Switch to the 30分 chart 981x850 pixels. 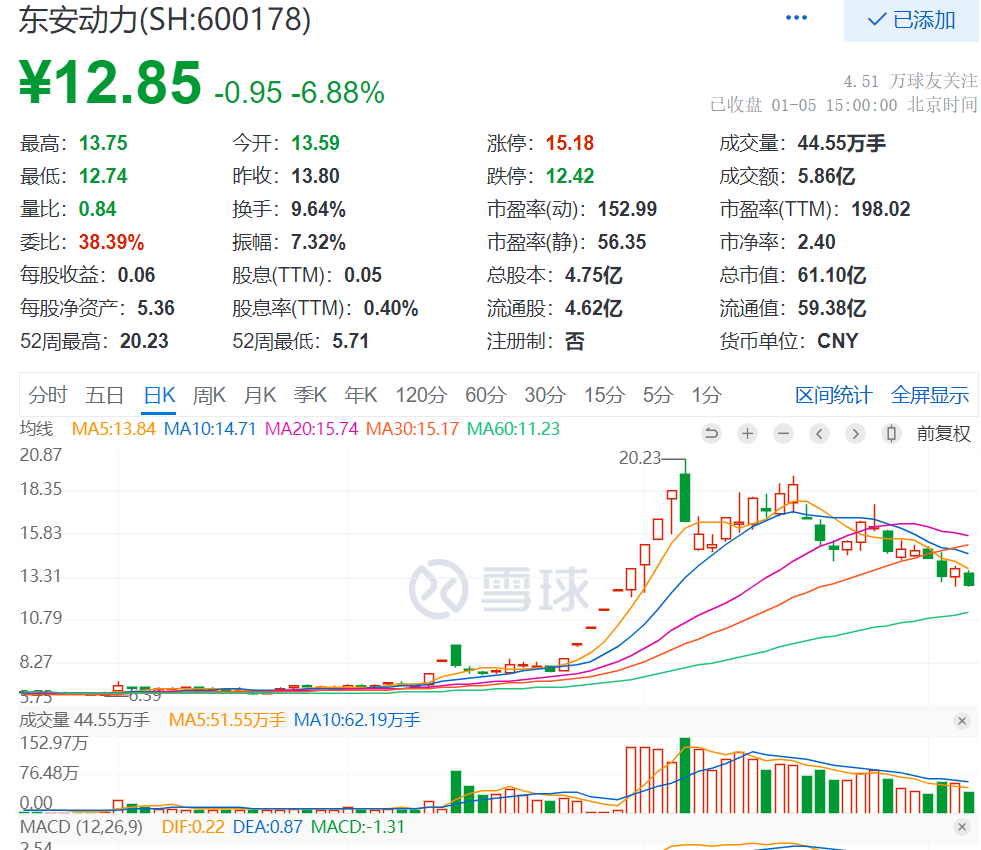point(545,395)
